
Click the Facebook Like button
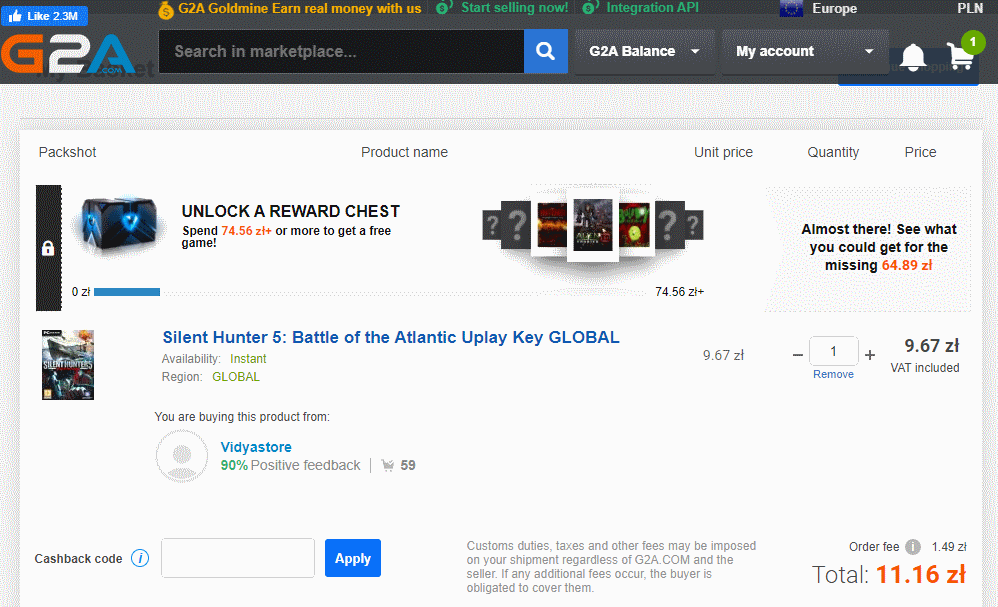click(44, 16)
